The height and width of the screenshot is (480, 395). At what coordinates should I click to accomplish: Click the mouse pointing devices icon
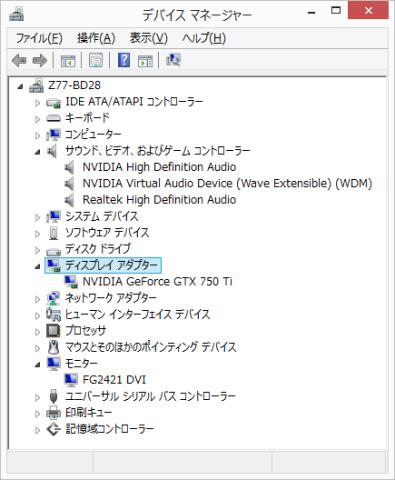[x=53, y=347]
